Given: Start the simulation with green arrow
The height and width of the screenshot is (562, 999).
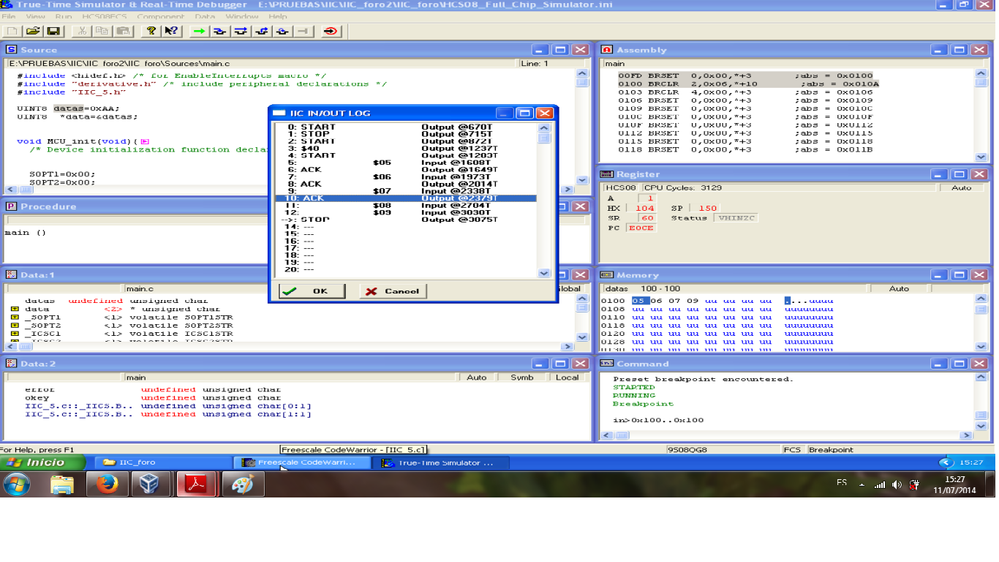Looking at the screenshot, I should pyautogui.click(x=199, y=31).
